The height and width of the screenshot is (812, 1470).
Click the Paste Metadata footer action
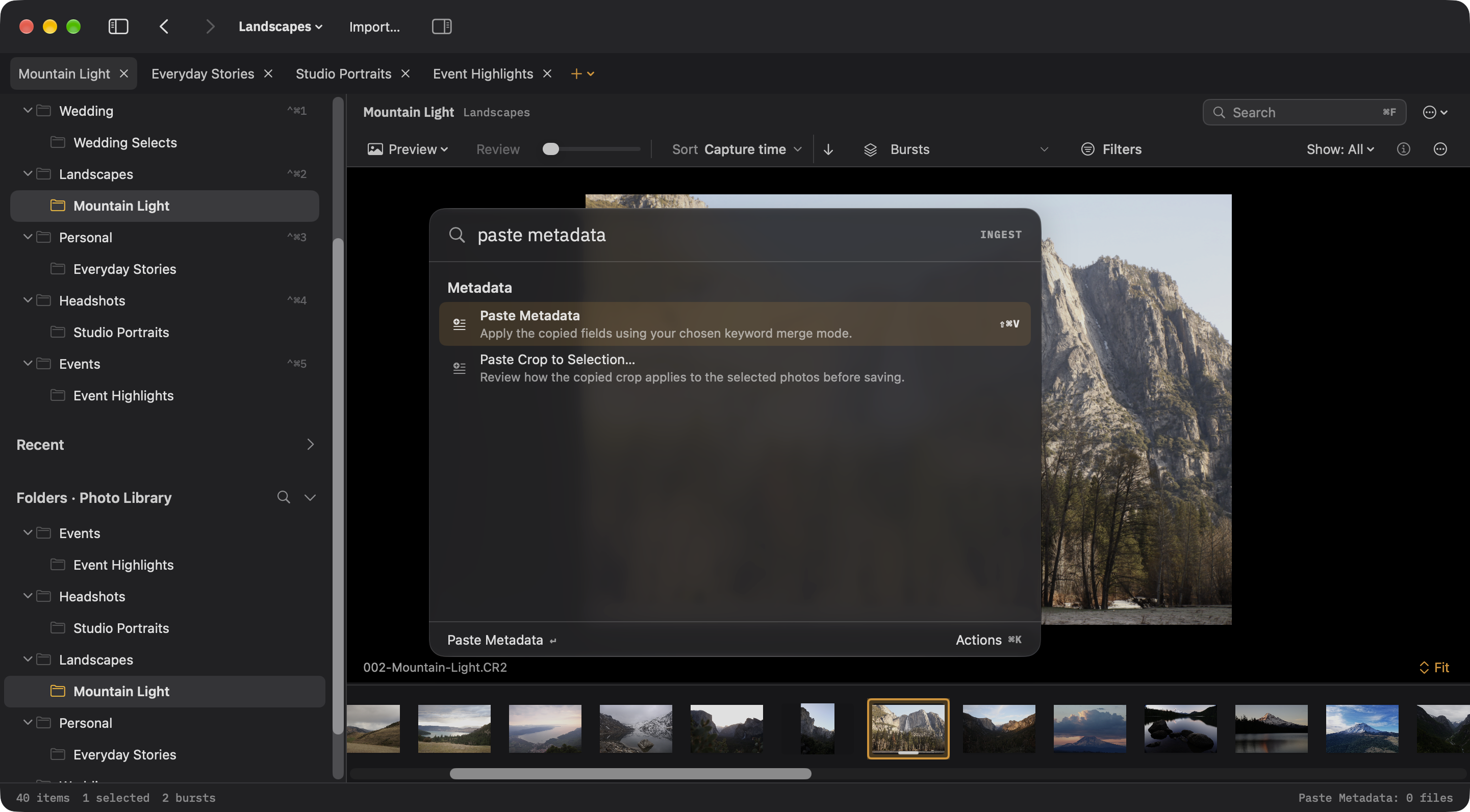pos(501,640)
